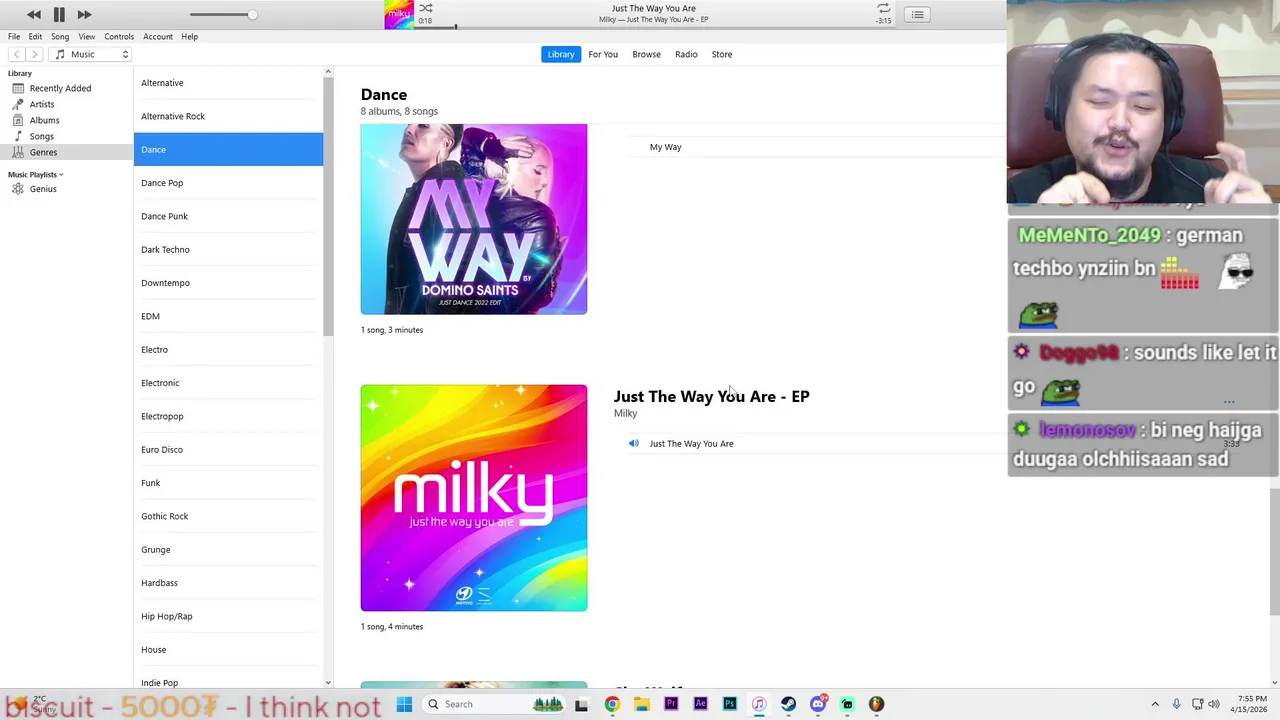Go back with the navigation arrow
This screenshot has height=720, width=1280.
coord(16,54)
